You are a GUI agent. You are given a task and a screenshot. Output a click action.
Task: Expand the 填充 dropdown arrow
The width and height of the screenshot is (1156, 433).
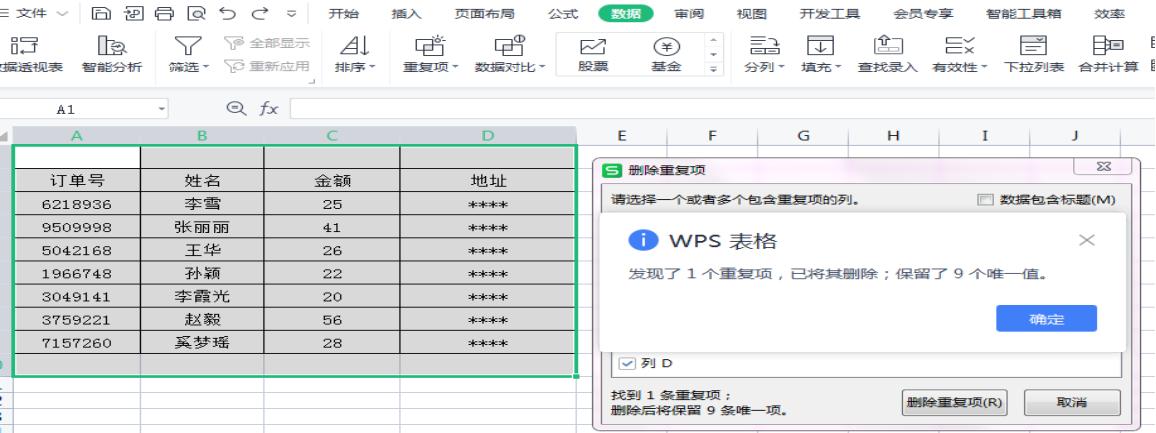coord(838,67)
